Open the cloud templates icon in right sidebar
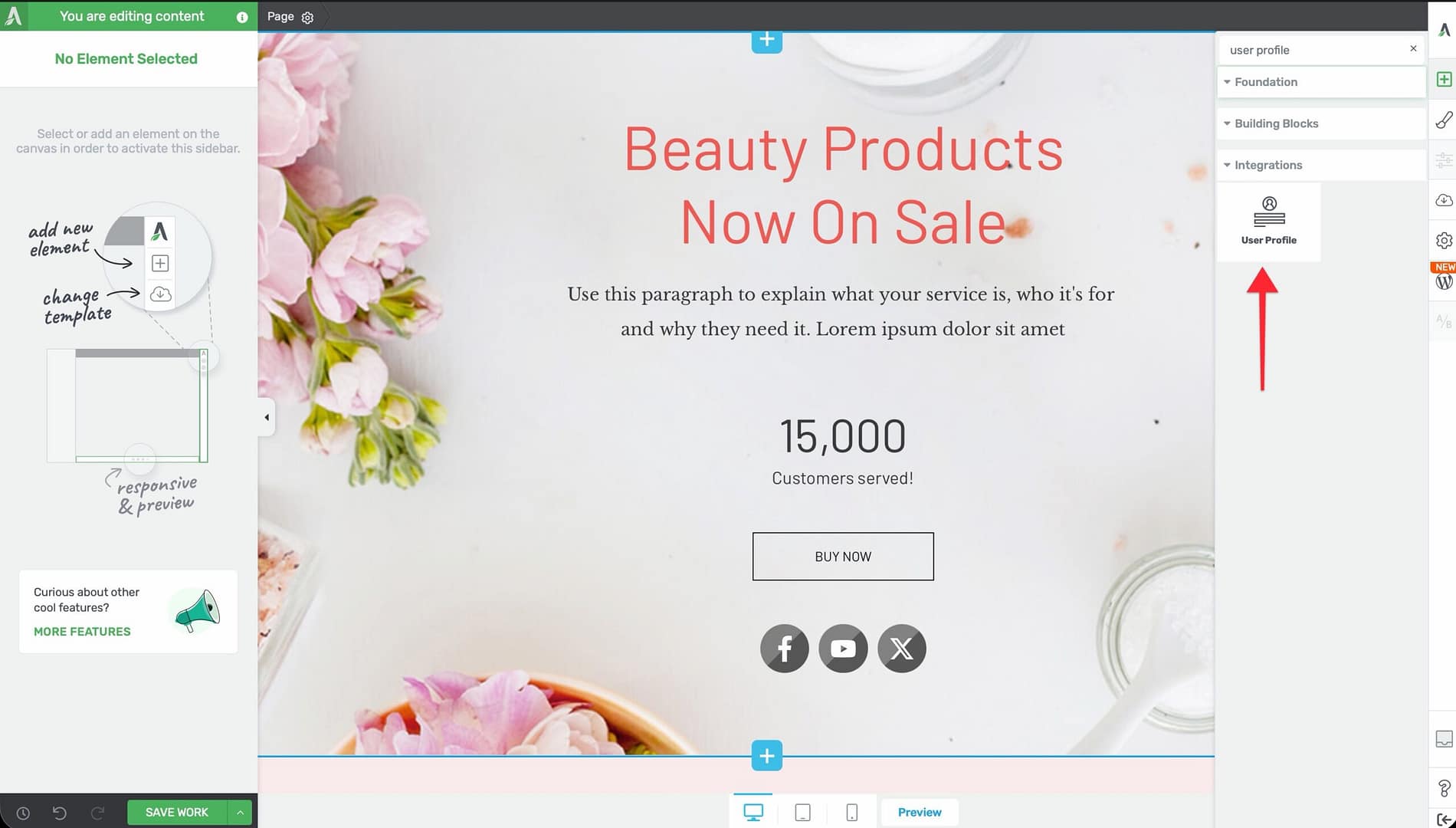Image resolution: width=1456 pixels, height=828 pixels. tap(1444, 200)
